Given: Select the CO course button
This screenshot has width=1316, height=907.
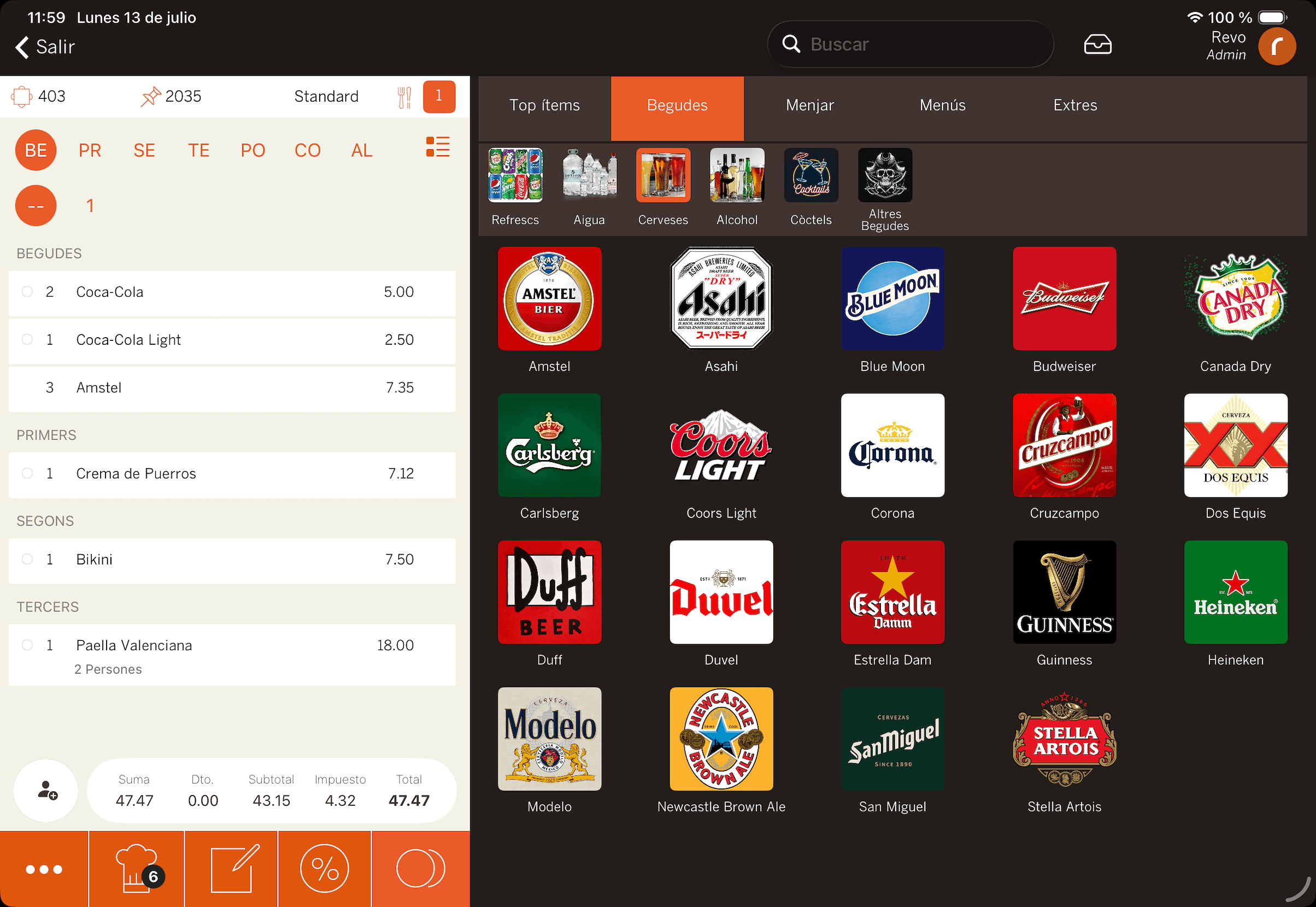Looking at the screenshot, I should 308,150.
